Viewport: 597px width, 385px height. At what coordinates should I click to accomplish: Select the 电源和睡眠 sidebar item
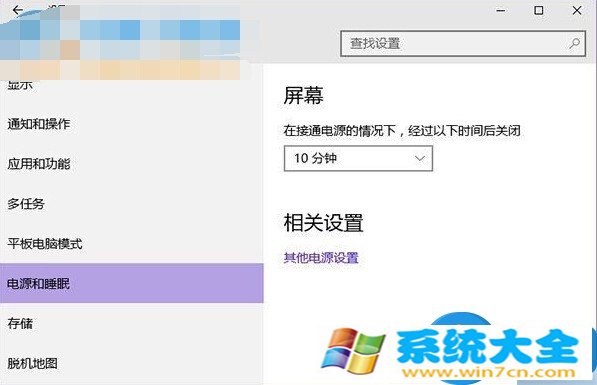132,283
